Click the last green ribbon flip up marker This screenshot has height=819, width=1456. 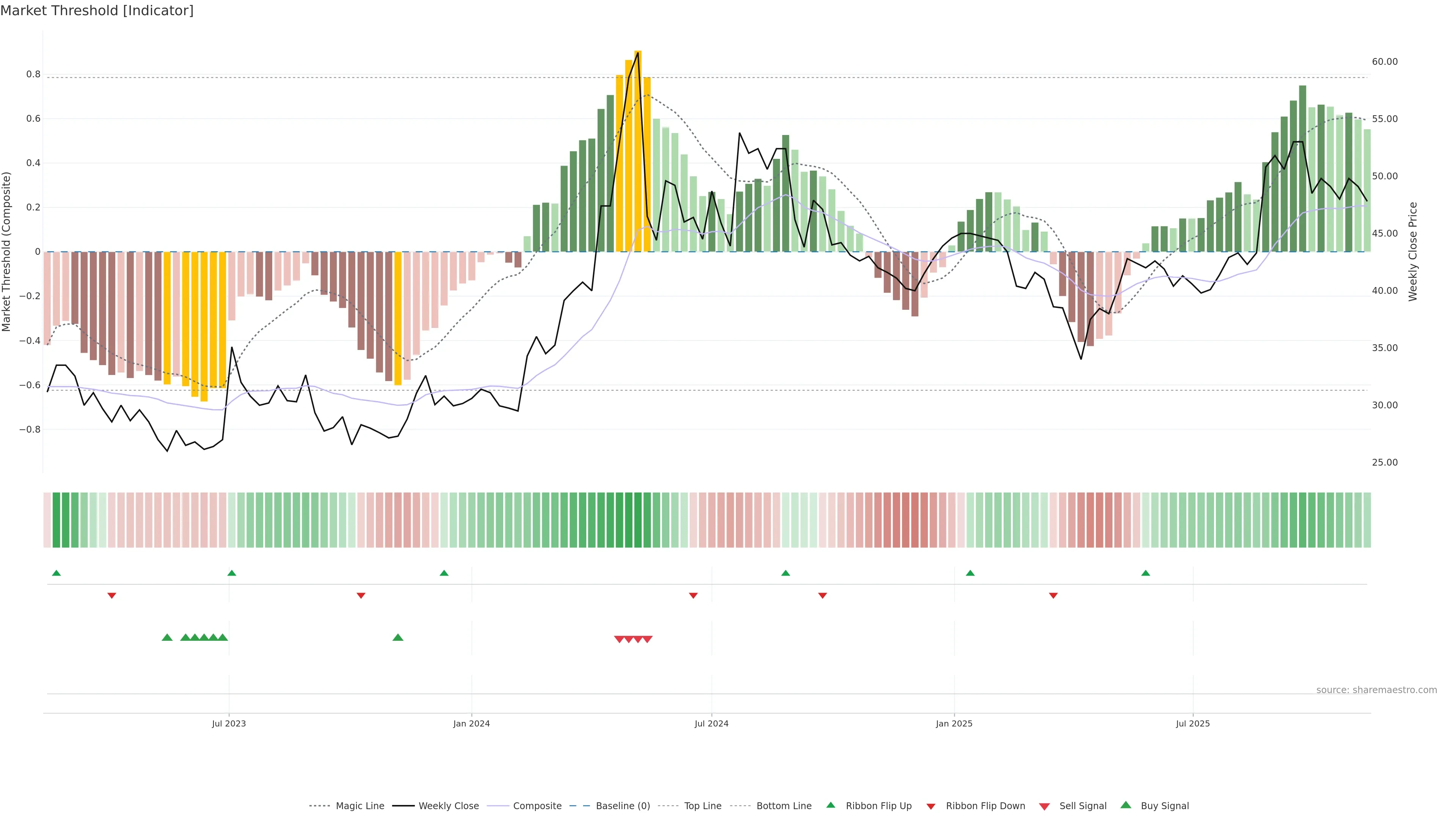[1146, 573]
